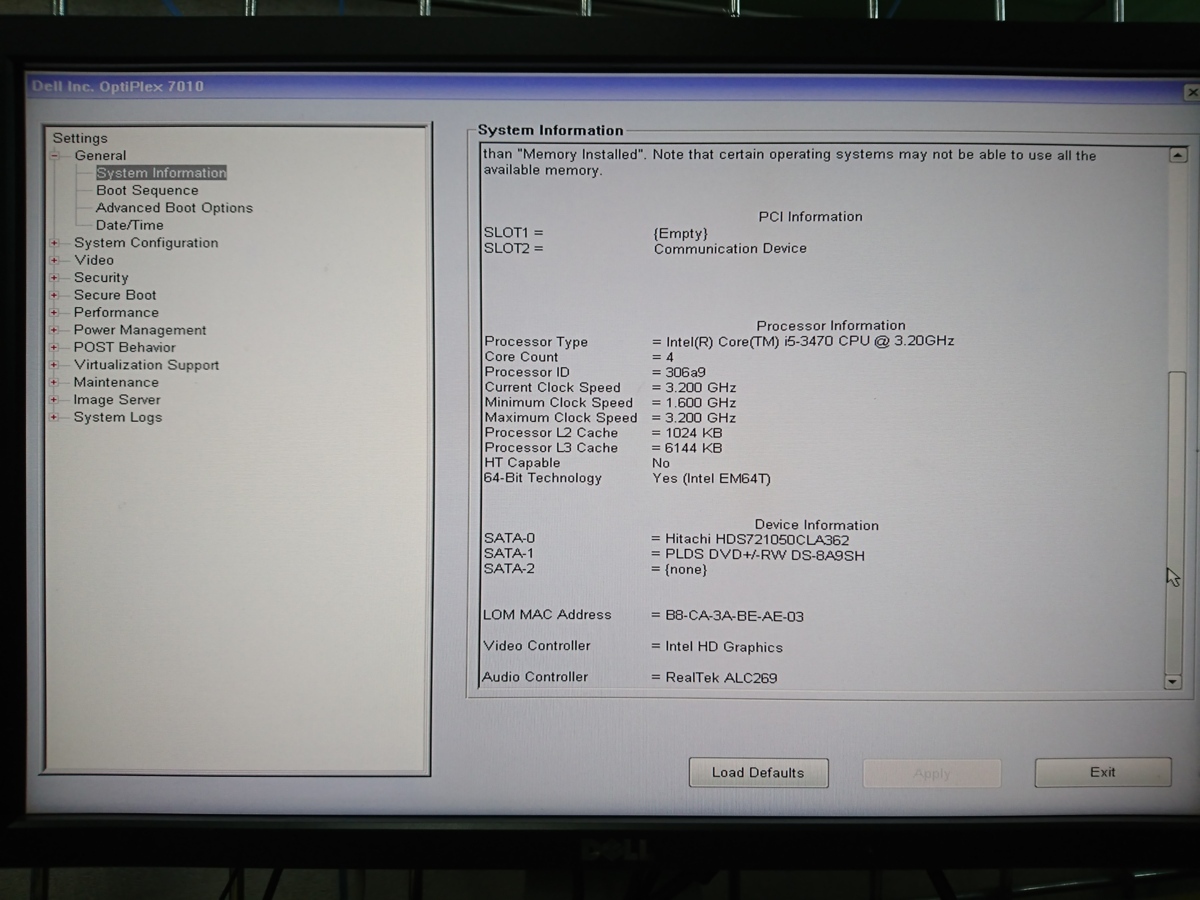
Task: Open the Boot Sequence settings
Action: (x=147, y=190)
